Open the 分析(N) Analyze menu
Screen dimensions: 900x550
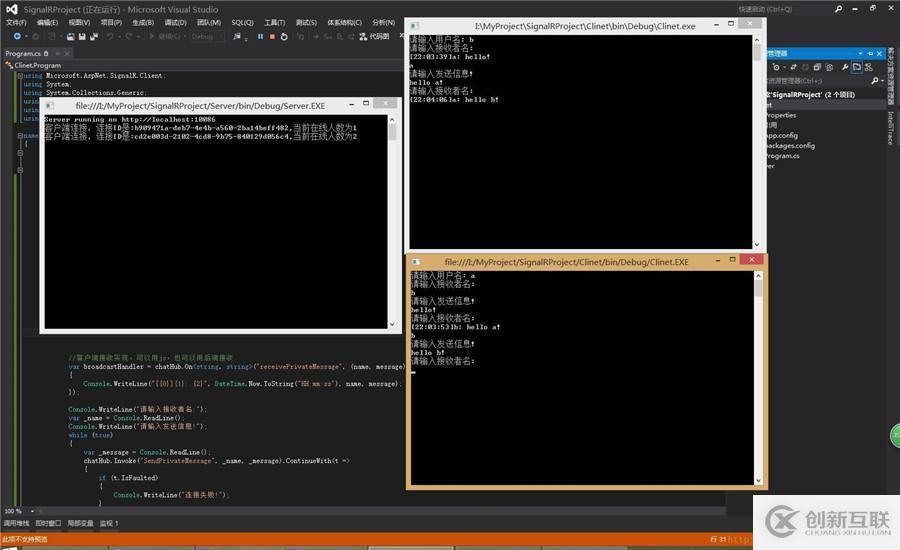pyautogui.click(x=383, y=22)
